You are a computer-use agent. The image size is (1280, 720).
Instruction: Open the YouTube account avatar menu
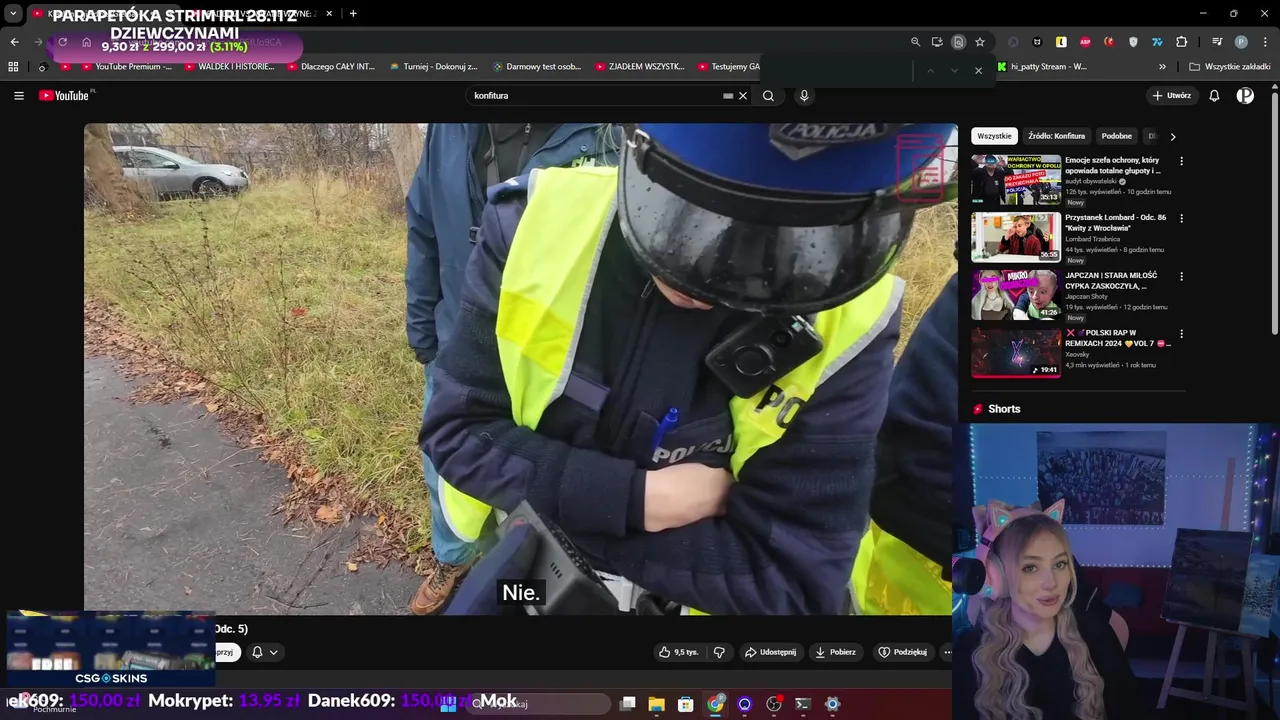click(1245, 96)
